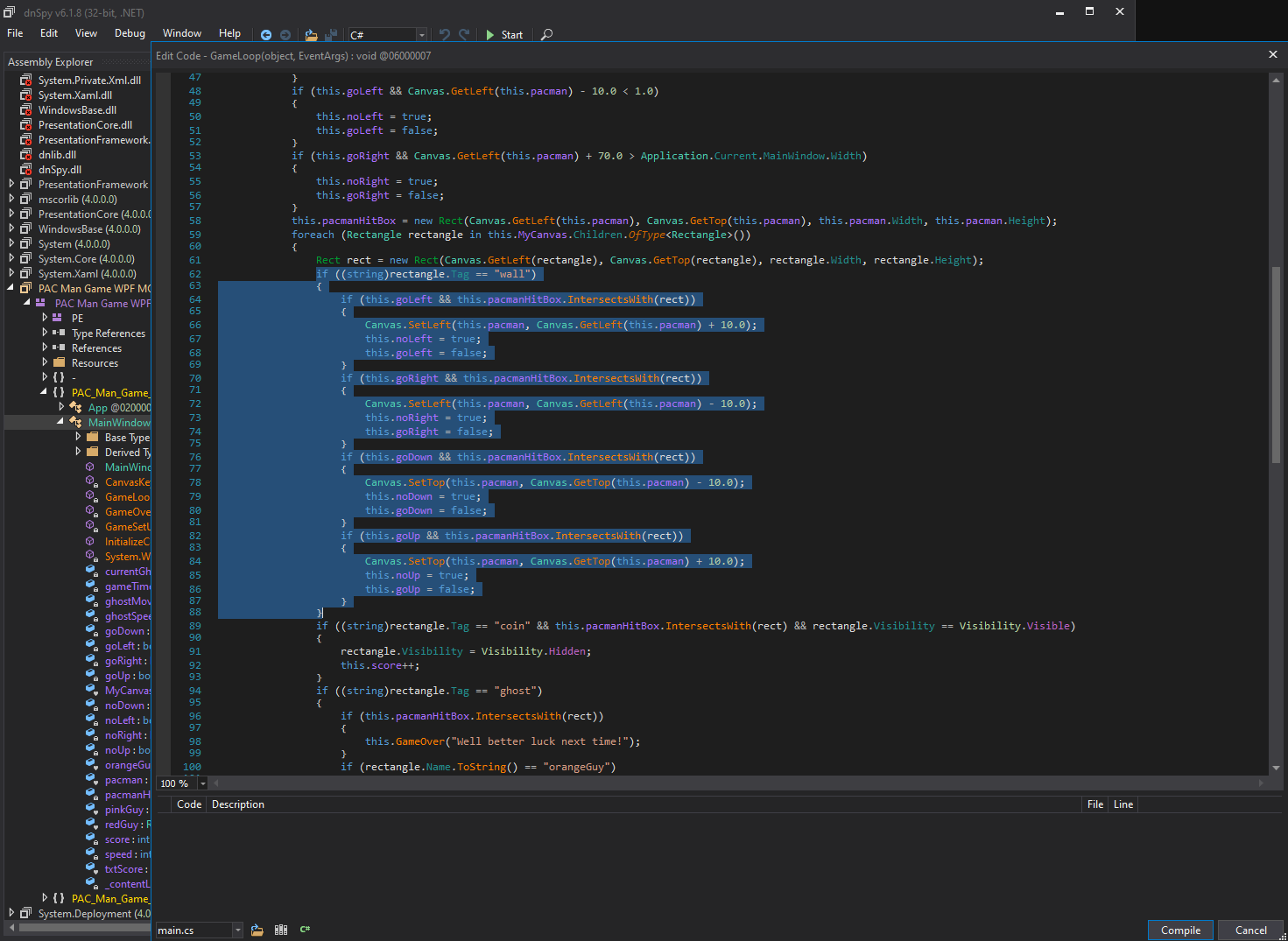This screenshot has height=941, width=1288.
Task: Click the txtScore field icon
Action: point(91,868)
